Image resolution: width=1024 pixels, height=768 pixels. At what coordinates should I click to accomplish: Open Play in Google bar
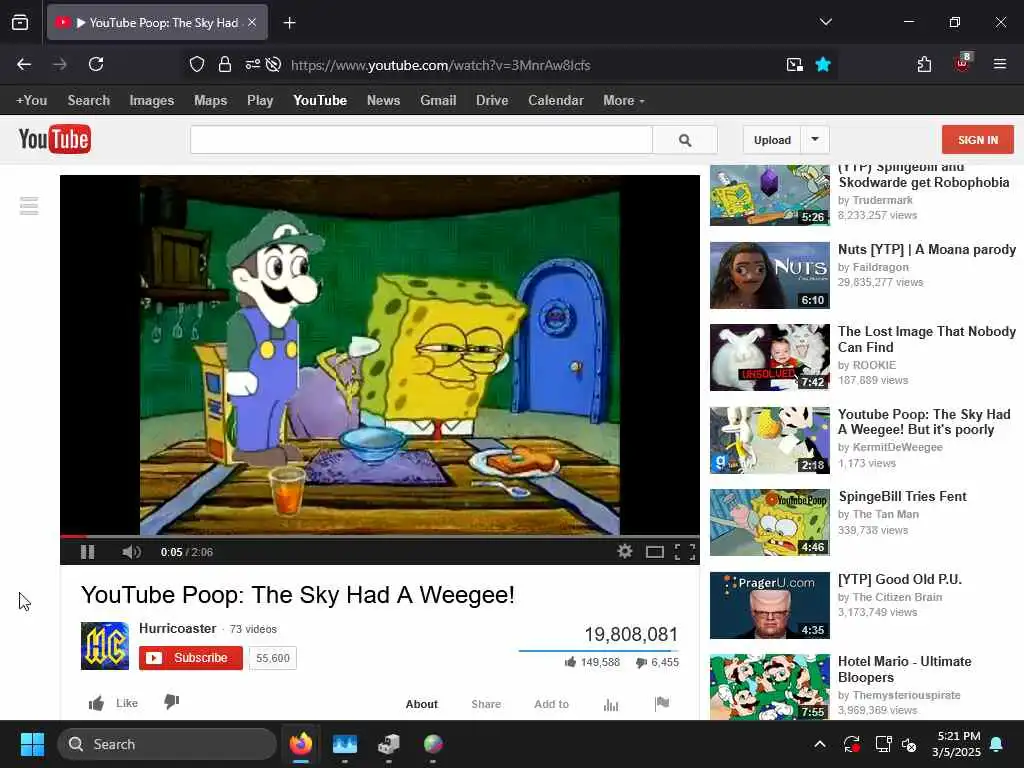260,101
